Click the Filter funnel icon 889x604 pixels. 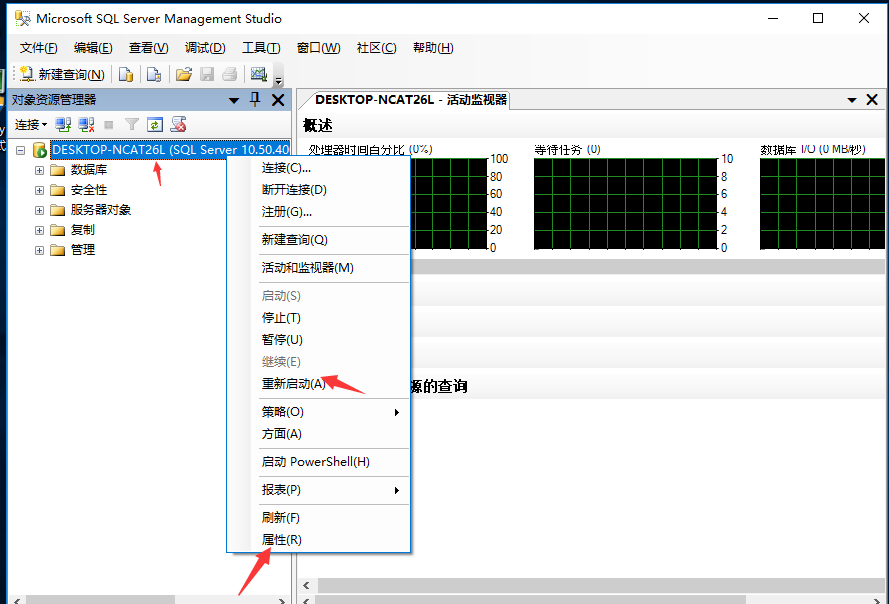(132, 125)
